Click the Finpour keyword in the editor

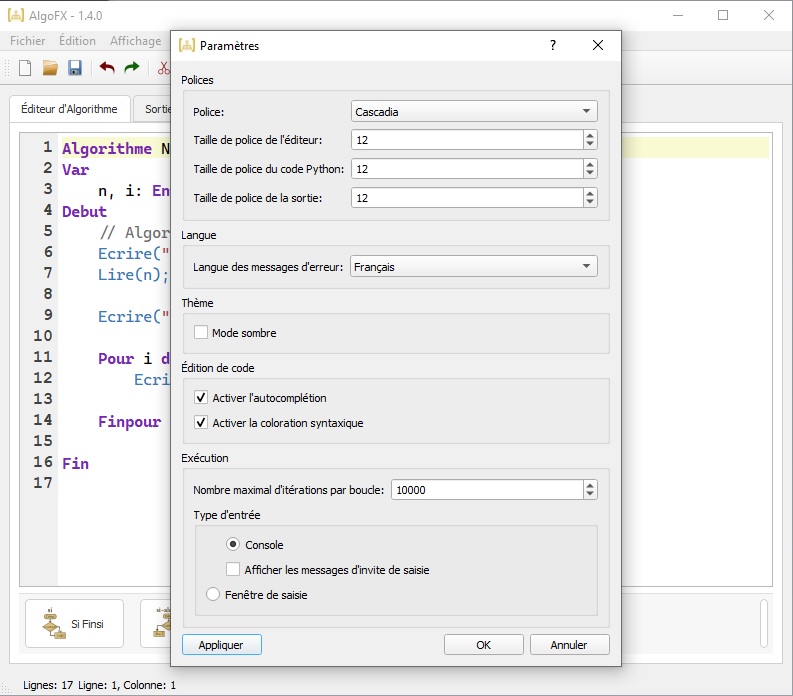coord(129,421)
